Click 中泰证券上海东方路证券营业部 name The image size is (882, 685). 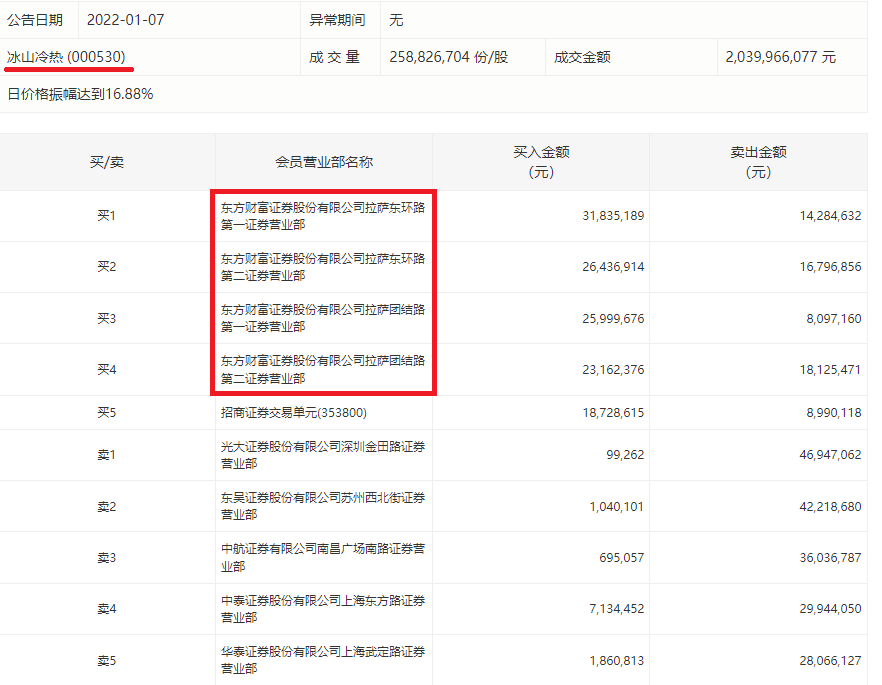323,609
